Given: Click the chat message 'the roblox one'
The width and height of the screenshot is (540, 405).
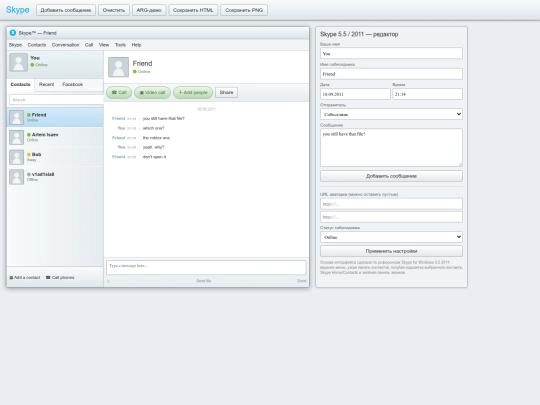Looking at the screenshot, I should point(156,138).
